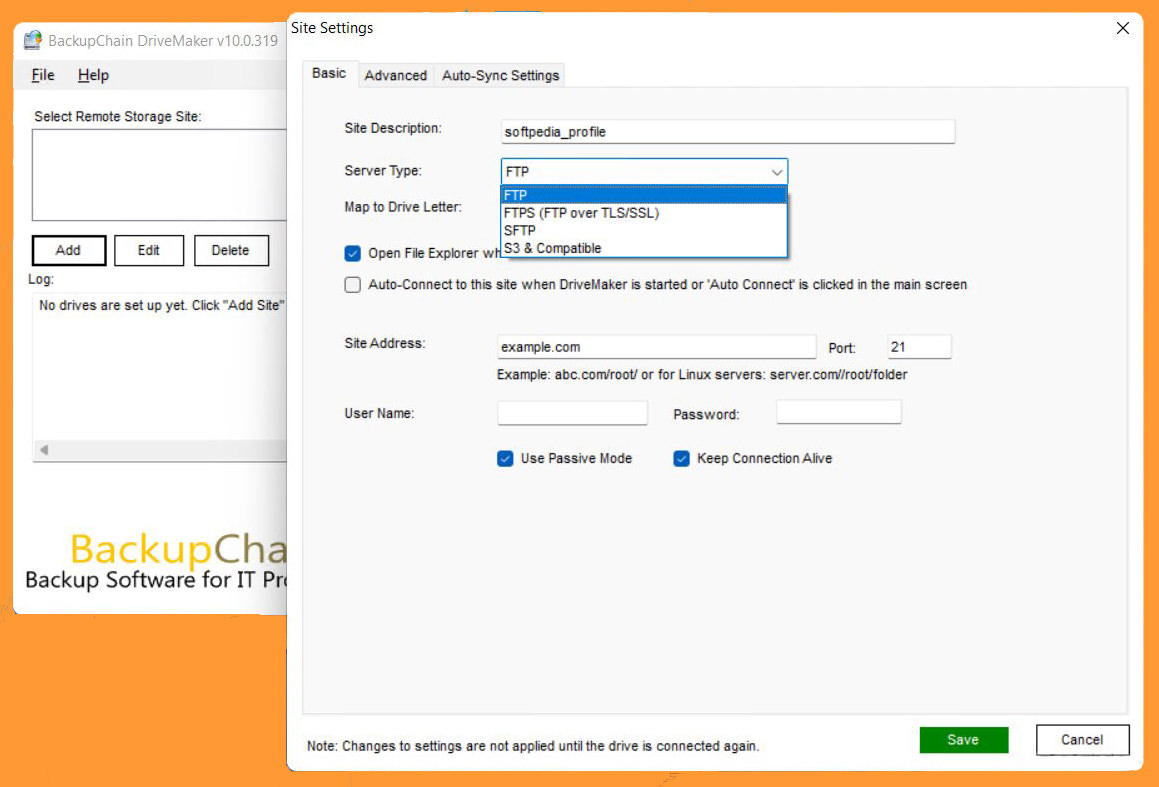
Task: Close the Site Settings dialog
Action: pyautogui.click(x=1122, y=28)
